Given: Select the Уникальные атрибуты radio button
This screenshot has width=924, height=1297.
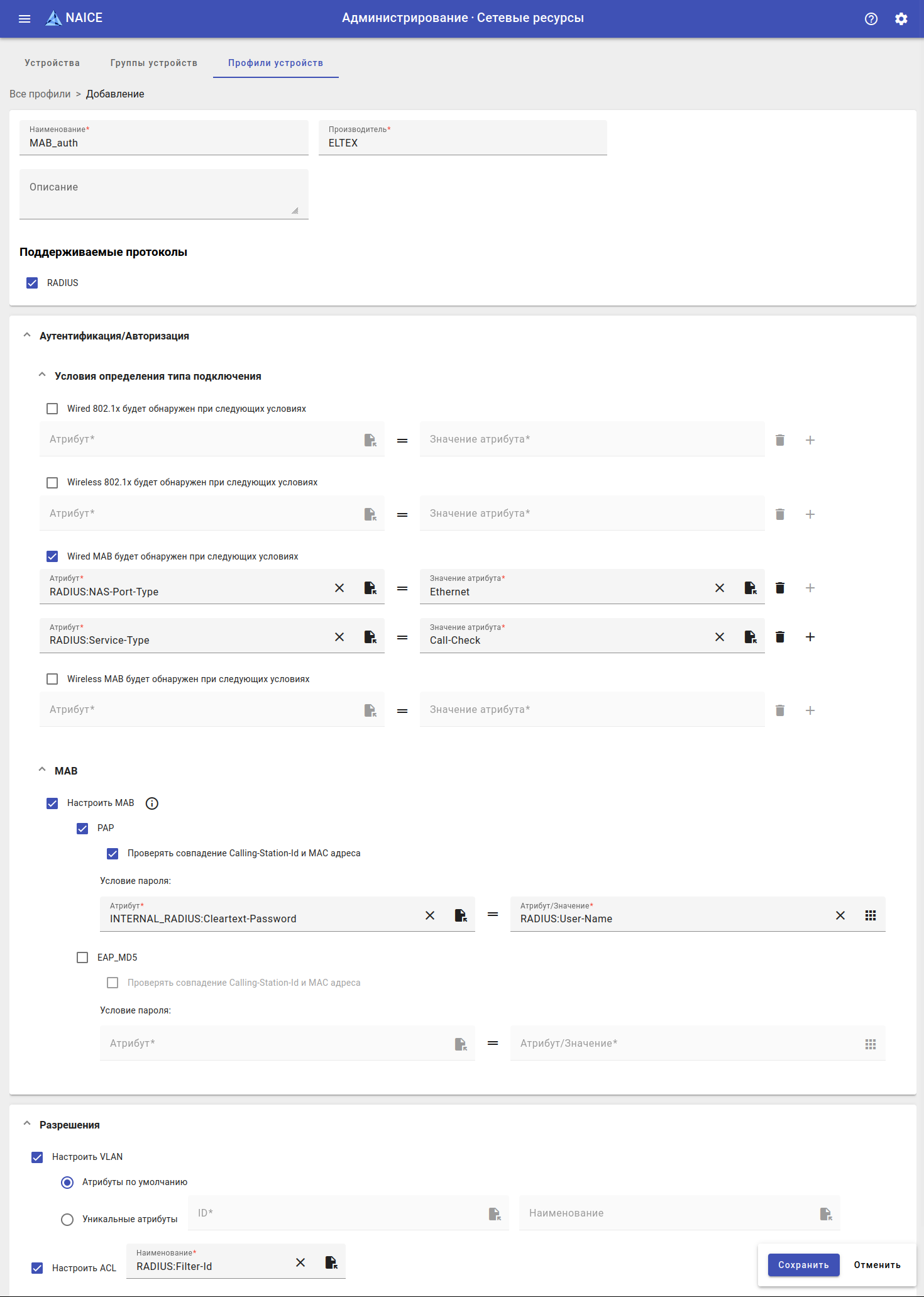Looking at the screenshot, I should pos(67,1220).
